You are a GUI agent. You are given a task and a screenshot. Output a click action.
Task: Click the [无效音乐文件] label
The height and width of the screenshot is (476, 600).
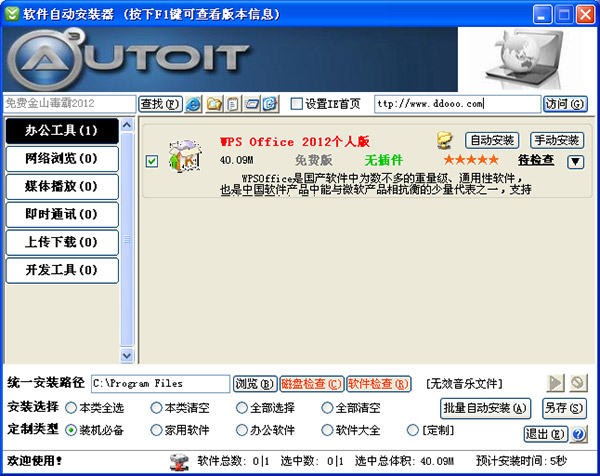[x=465, y=383]
